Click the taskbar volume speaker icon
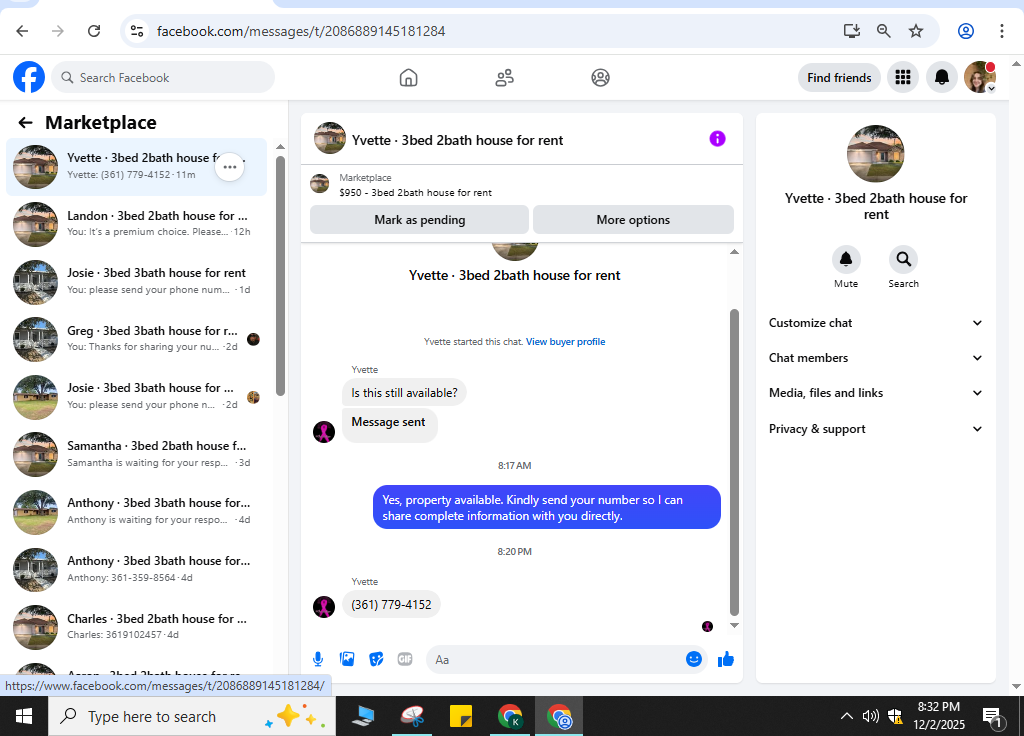1024x736 pixels. tap(870, 716)
